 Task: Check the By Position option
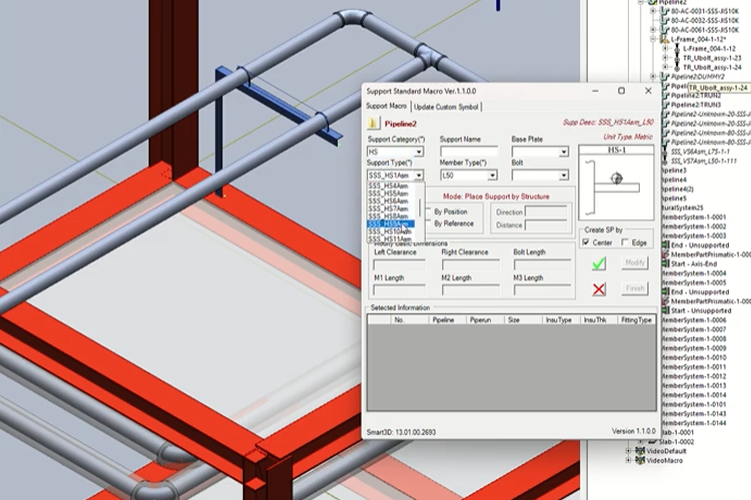coord(427,211)
